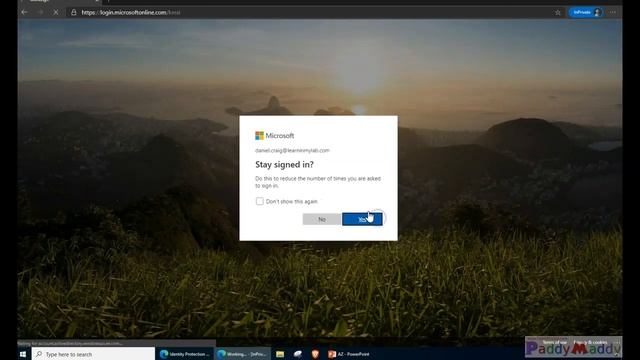This screenshot has height=360, width=640.
Task: Switch to the Working InPrivate Edge taskbar window
Action: [242, 354]
